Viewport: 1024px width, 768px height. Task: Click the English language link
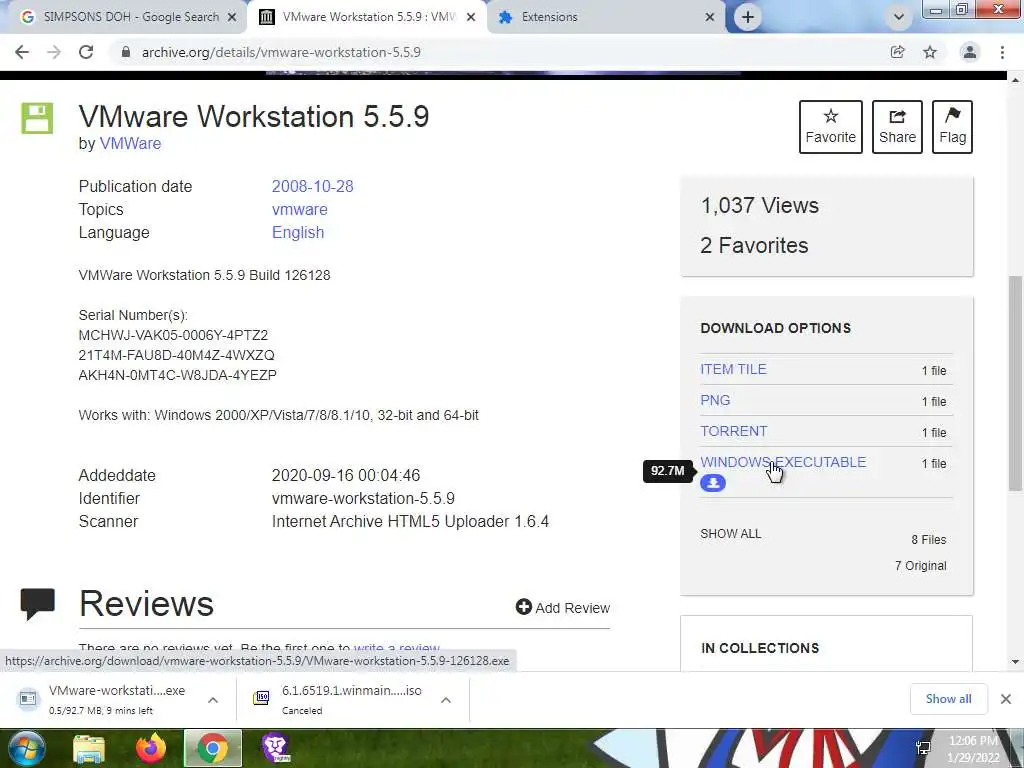tap(298, 232)
